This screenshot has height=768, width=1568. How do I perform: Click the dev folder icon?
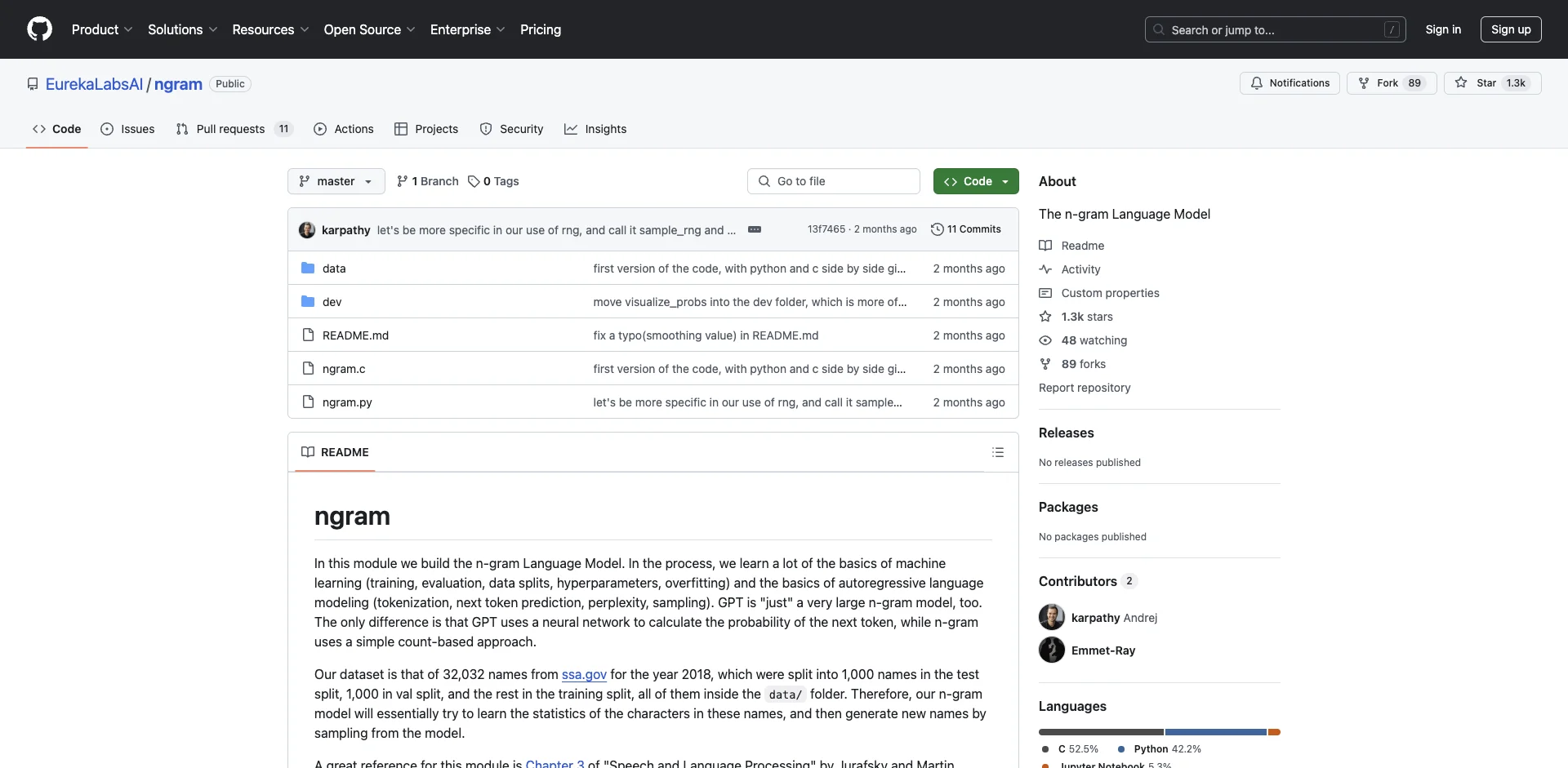[x=308, y=301]
